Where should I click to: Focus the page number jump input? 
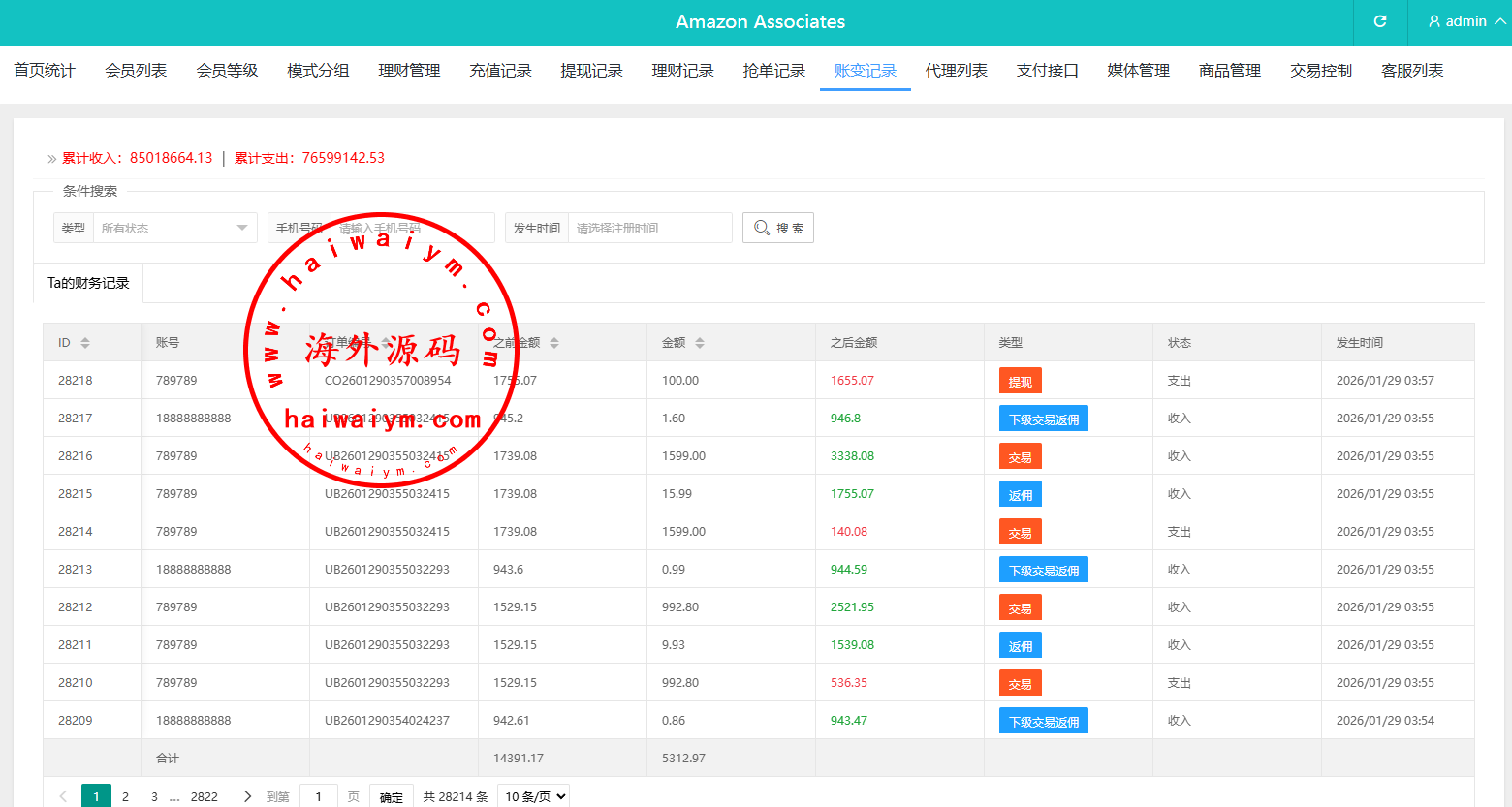pos(319,796)
